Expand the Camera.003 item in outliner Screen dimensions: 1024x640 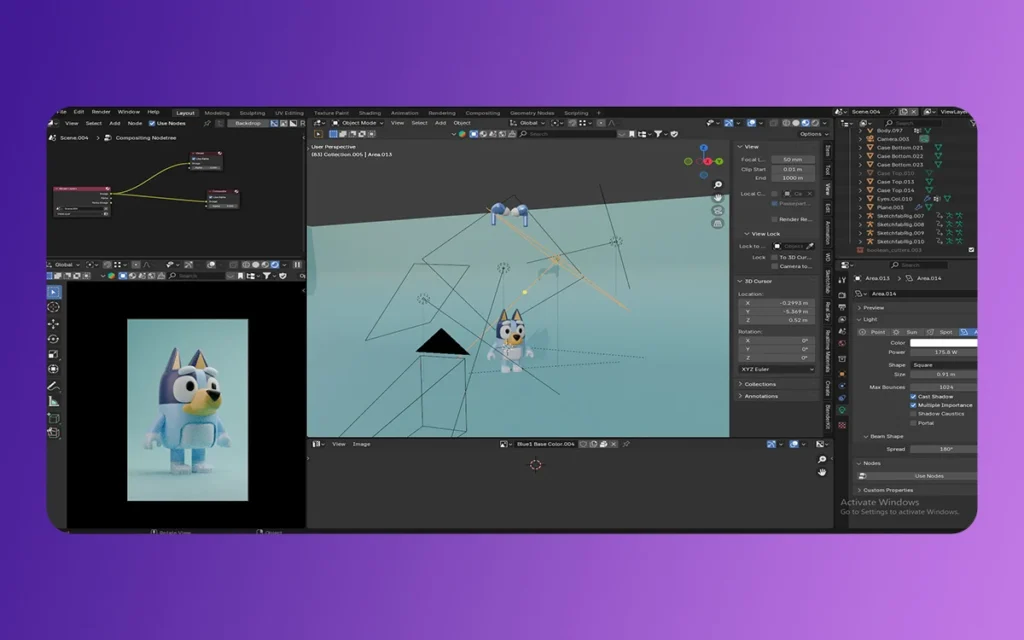coord(860,139)
